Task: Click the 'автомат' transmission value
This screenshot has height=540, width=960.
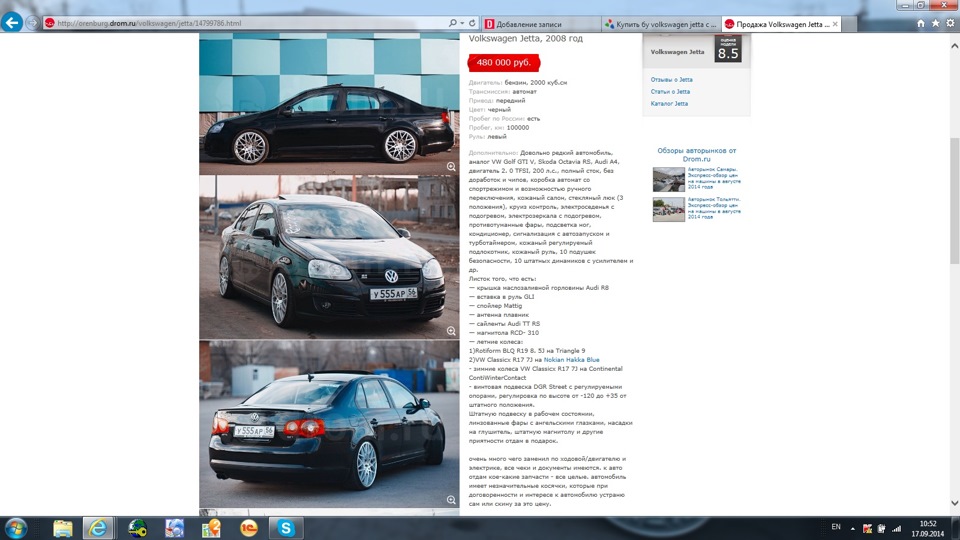Action: coord(525,91)
